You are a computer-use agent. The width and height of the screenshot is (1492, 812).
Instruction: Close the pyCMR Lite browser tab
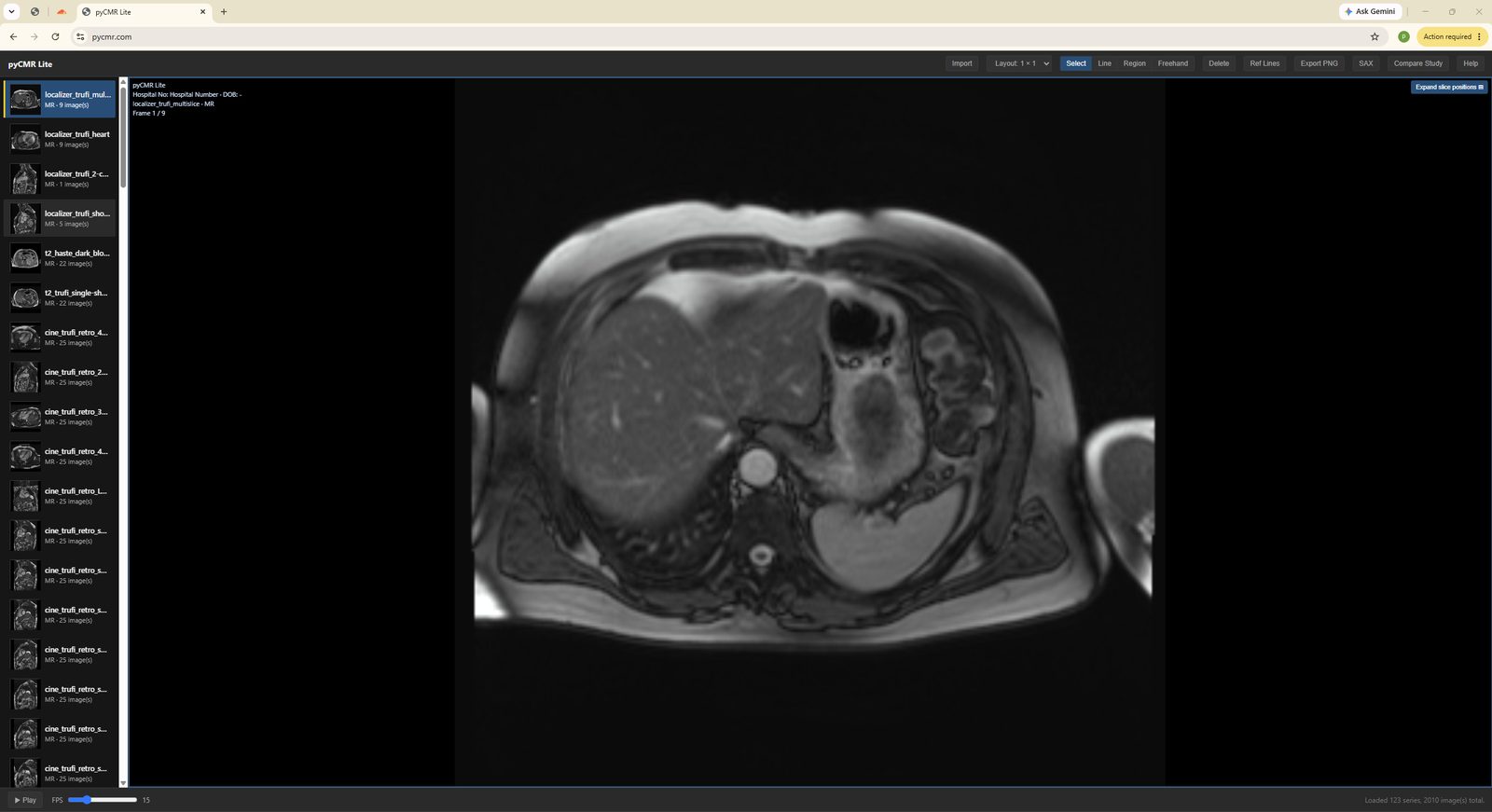pos(202,12)
